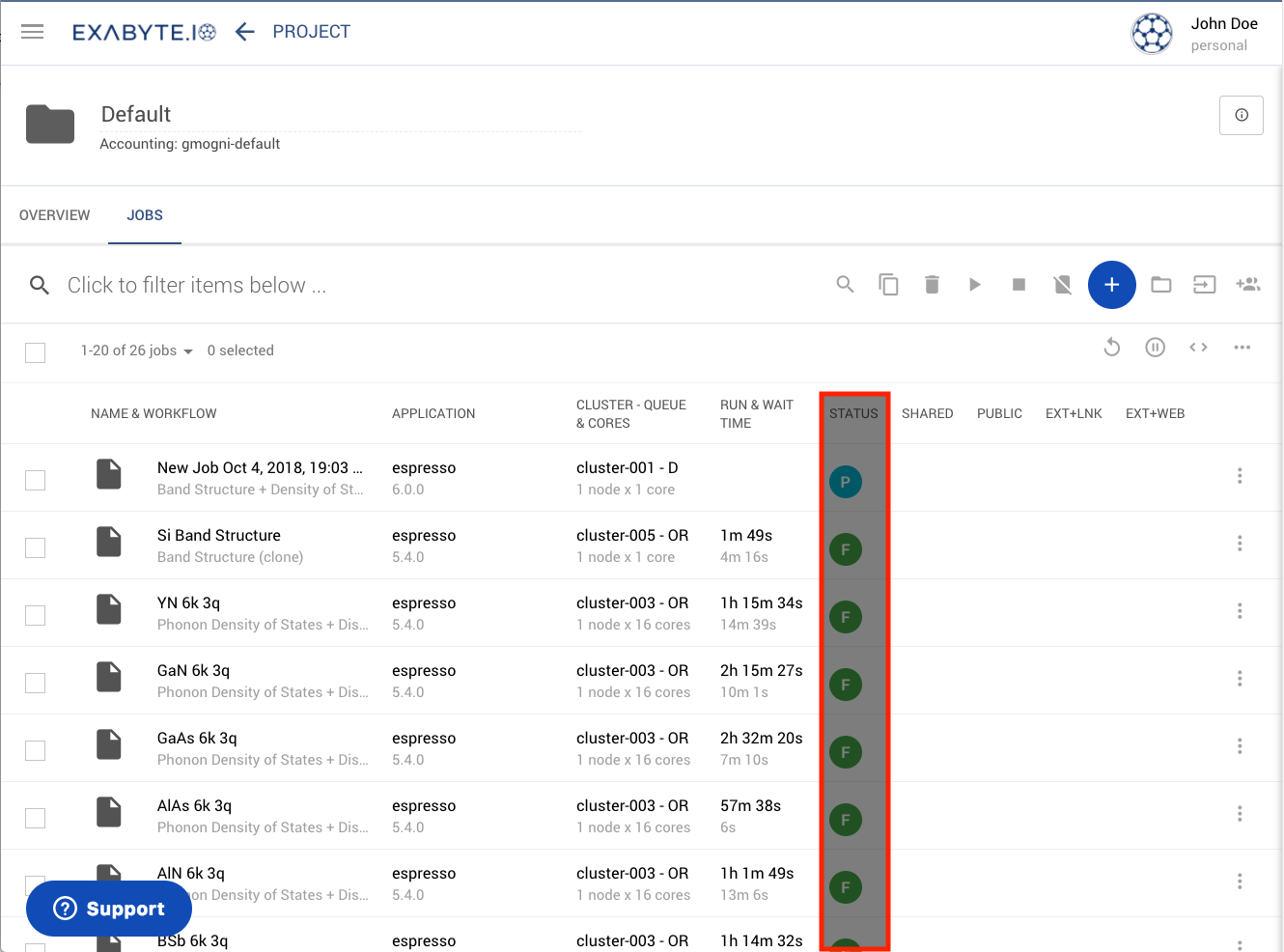
Task: Switch to the OVERVIEW tab
Action: pyautogui.click(x=54, y=215)
